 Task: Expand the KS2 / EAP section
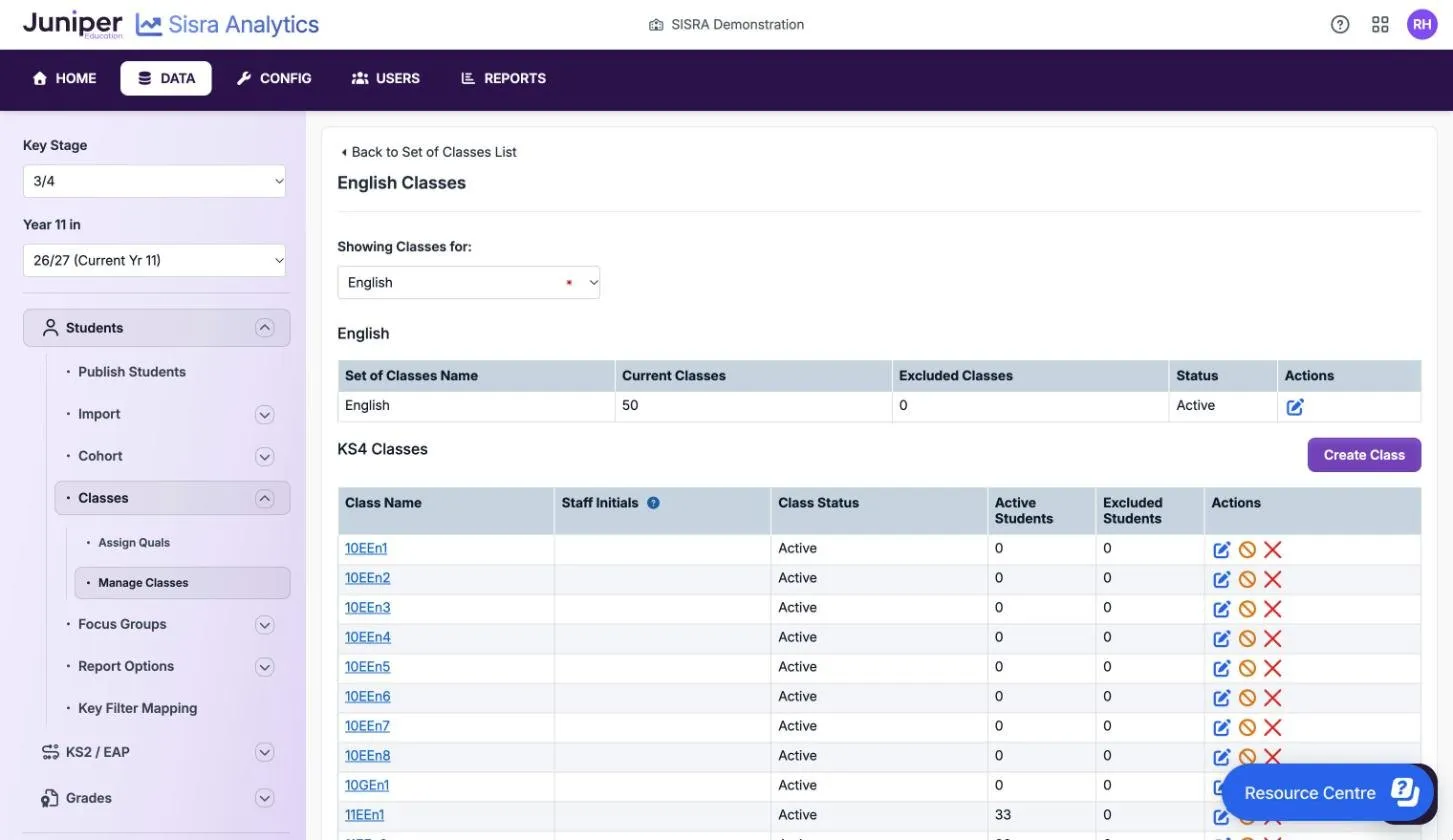coord(264,752)
